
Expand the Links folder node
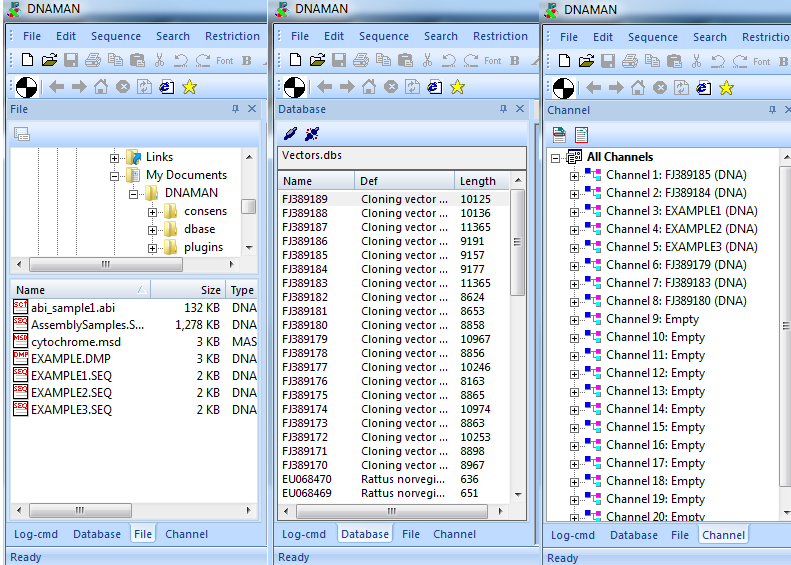[x=115, y=158]
